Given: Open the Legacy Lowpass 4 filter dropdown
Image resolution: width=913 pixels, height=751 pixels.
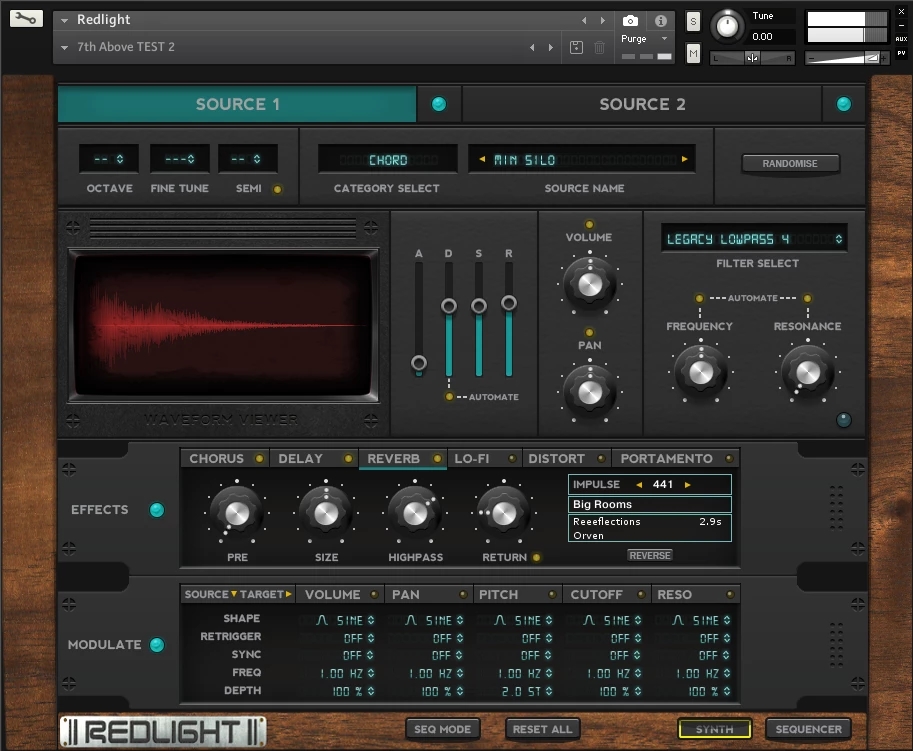Looking at the screenshot, I should point(754,239).
